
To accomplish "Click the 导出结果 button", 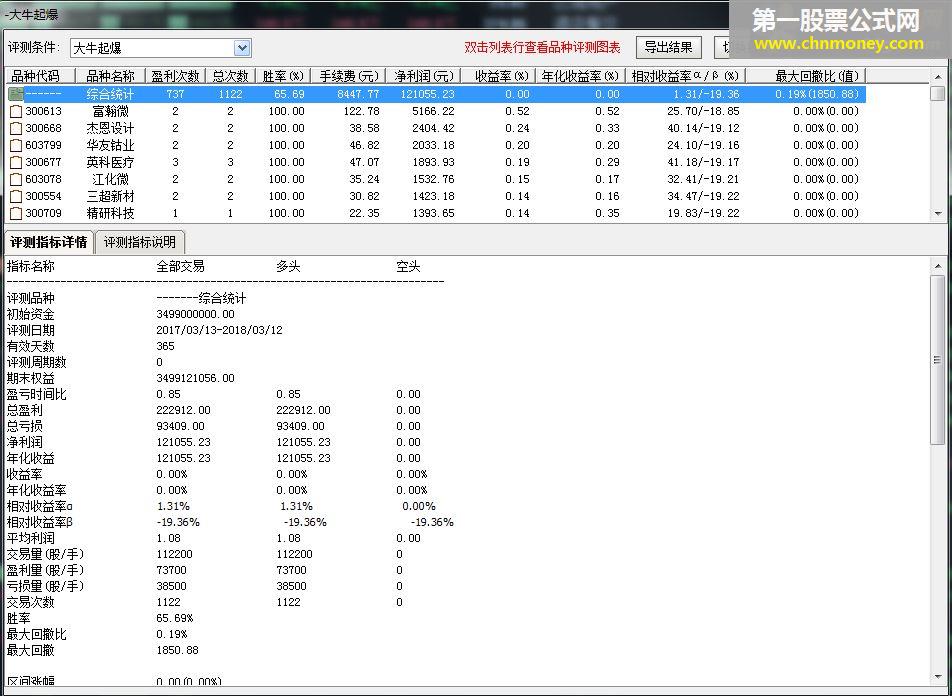I will (668, 47).
